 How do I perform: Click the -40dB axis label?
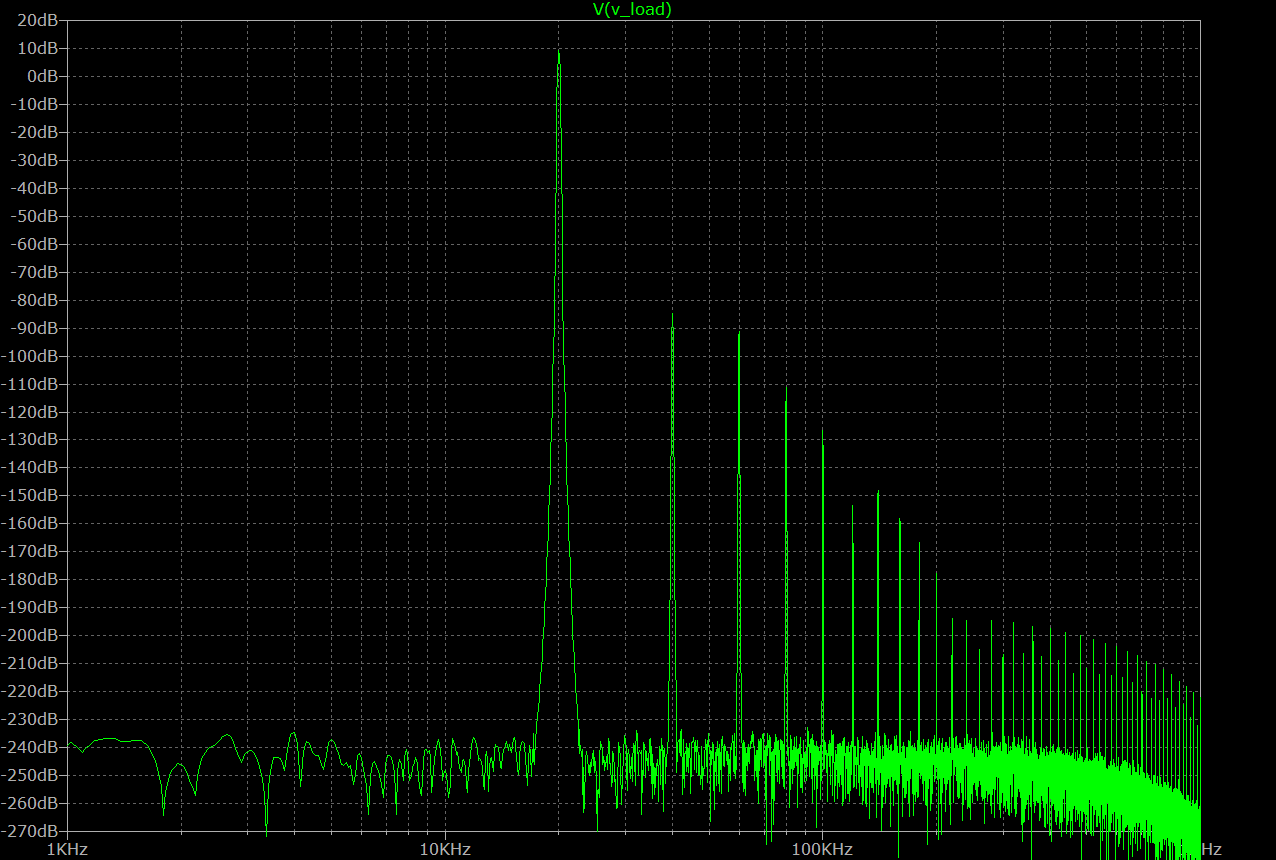coord(35,188)
